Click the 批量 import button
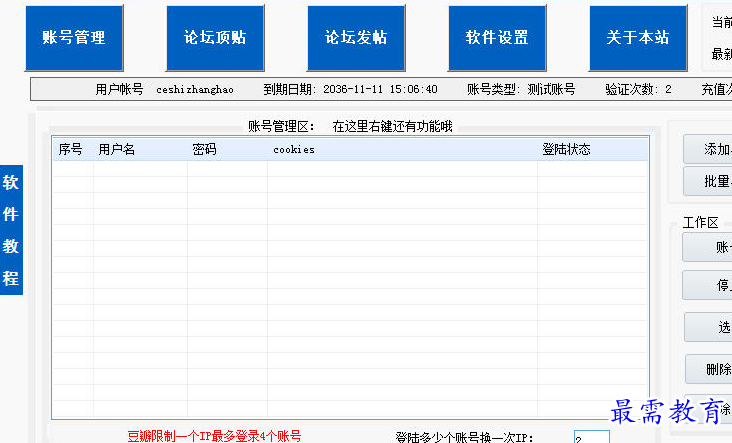This screenshot has width=732, height=443. (x=708, y=181)
